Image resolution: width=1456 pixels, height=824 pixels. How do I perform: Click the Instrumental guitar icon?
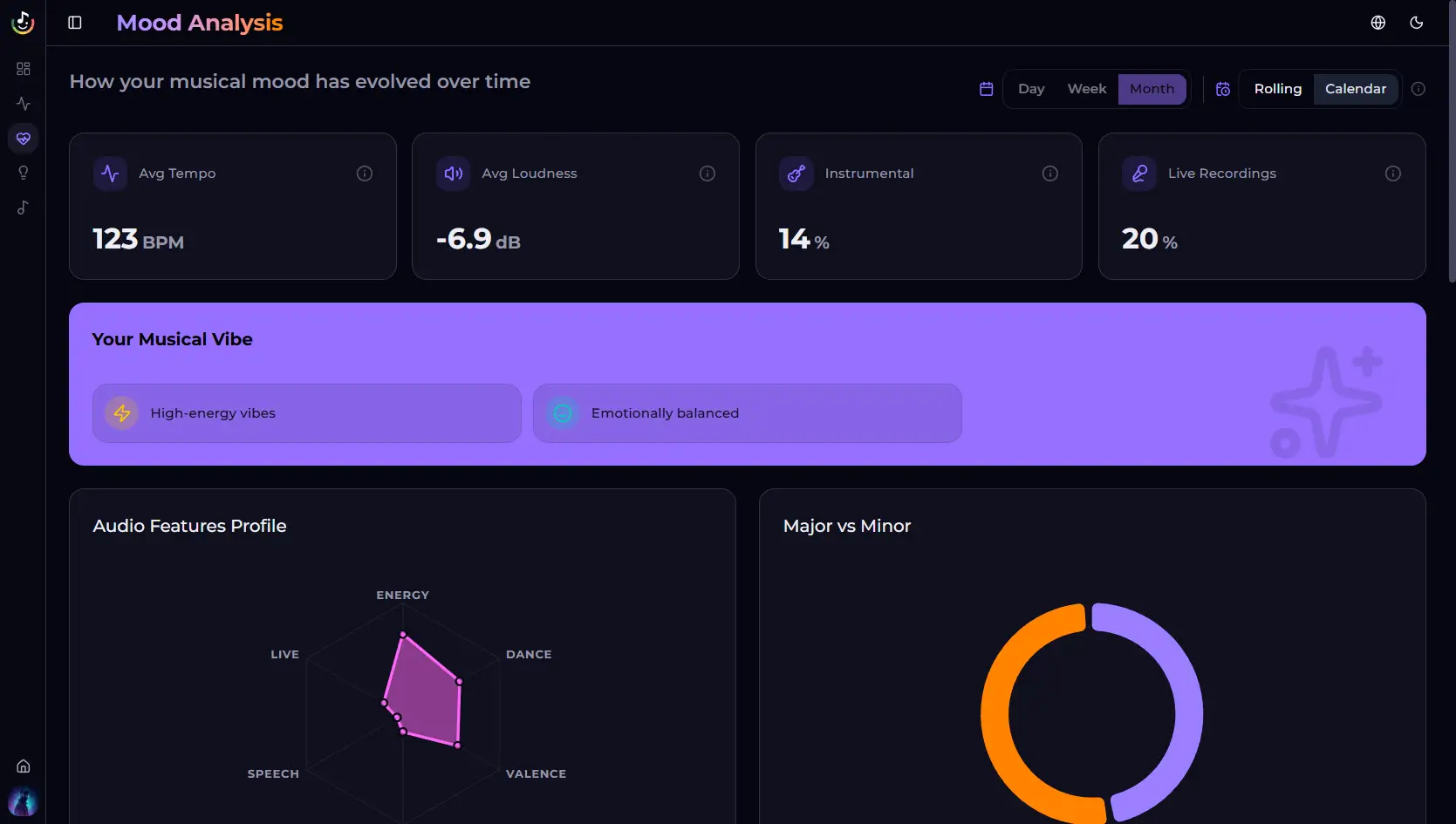[796, 174]
